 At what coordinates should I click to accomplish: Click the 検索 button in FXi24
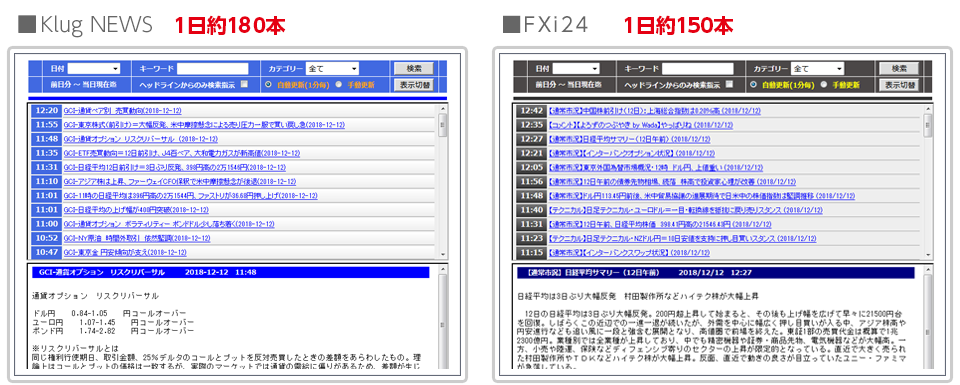898,69
